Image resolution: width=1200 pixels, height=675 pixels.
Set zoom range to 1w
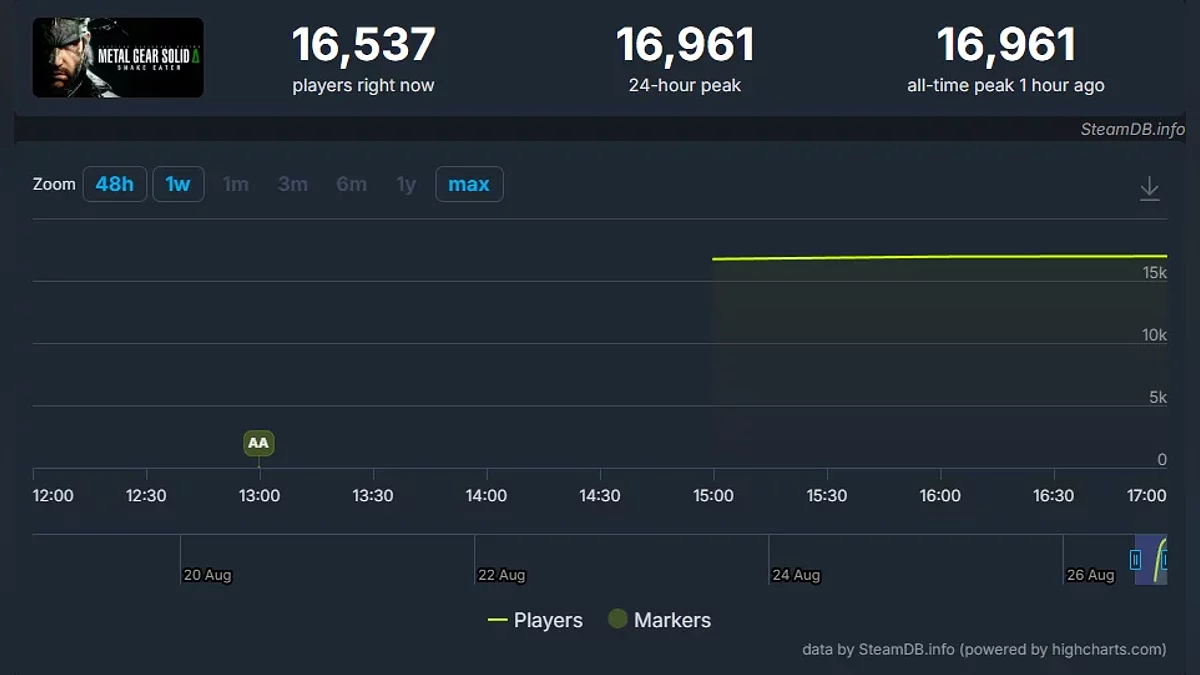pos(178,184)
